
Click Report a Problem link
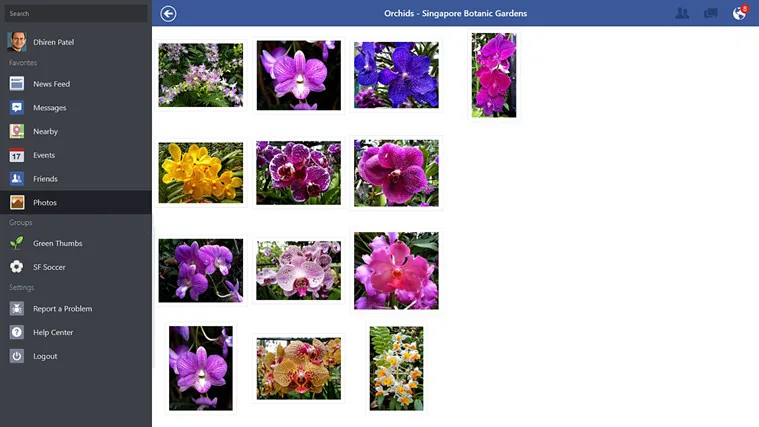[x=62, y=309]
